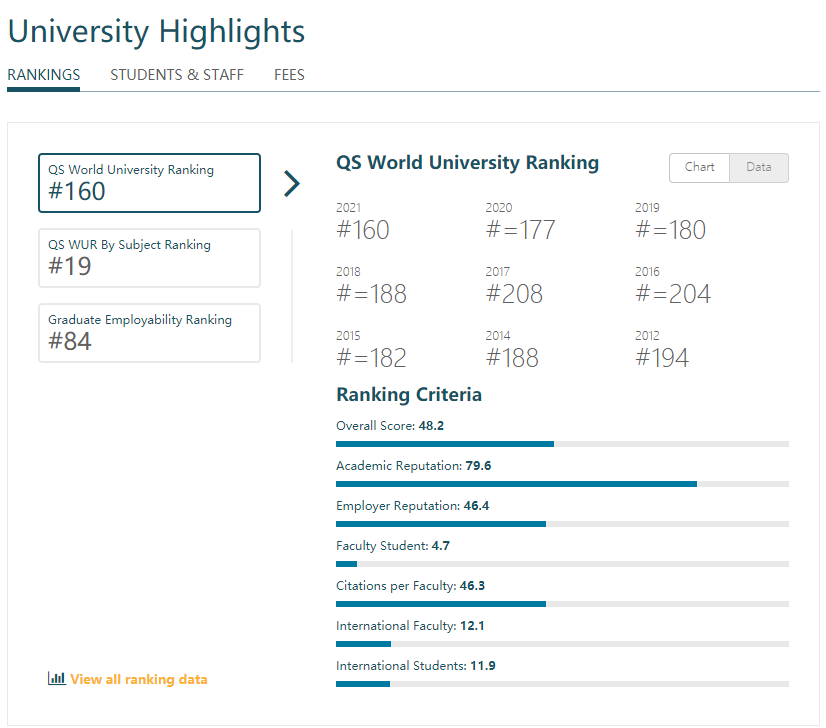The width and height of the screenshot is (826, 728).
Task: Click the 2015 rank #=182
Action: point(371,358)
